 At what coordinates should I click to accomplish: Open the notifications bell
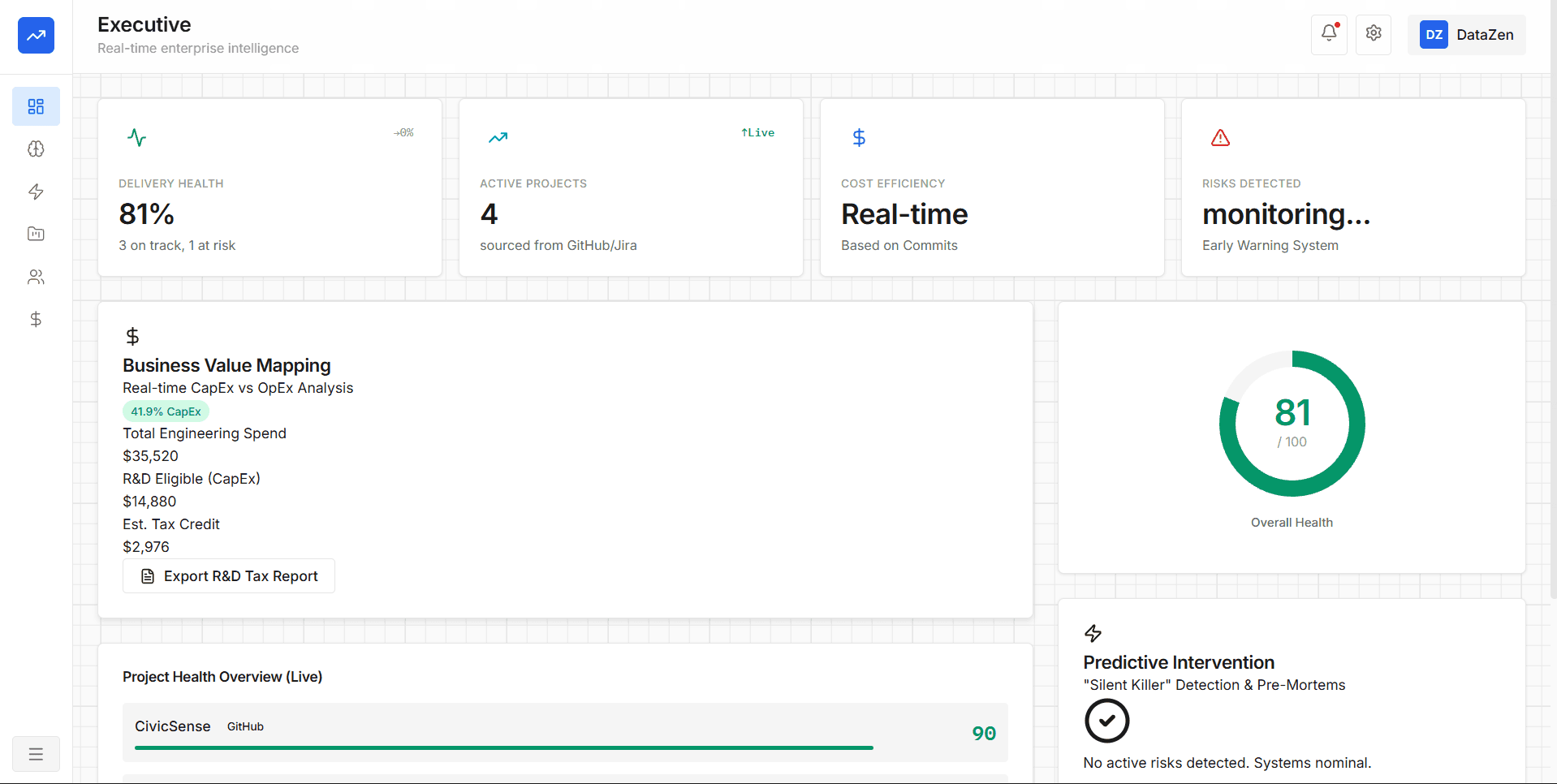coord(1329,34)
